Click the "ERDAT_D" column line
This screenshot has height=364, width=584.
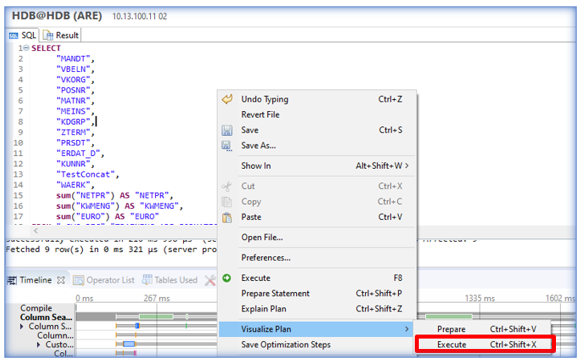(x=80, y=153)
